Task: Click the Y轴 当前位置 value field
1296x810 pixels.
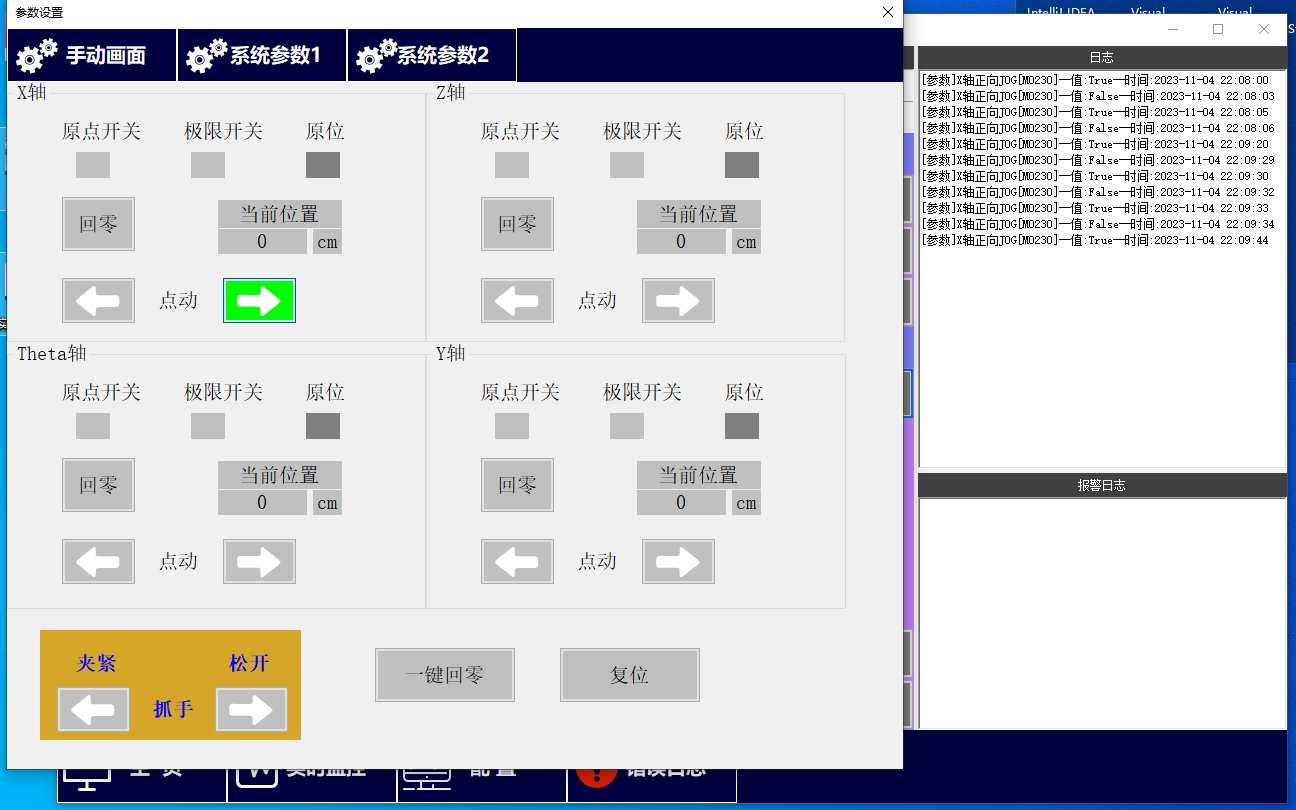Action: tap(681, 503)
